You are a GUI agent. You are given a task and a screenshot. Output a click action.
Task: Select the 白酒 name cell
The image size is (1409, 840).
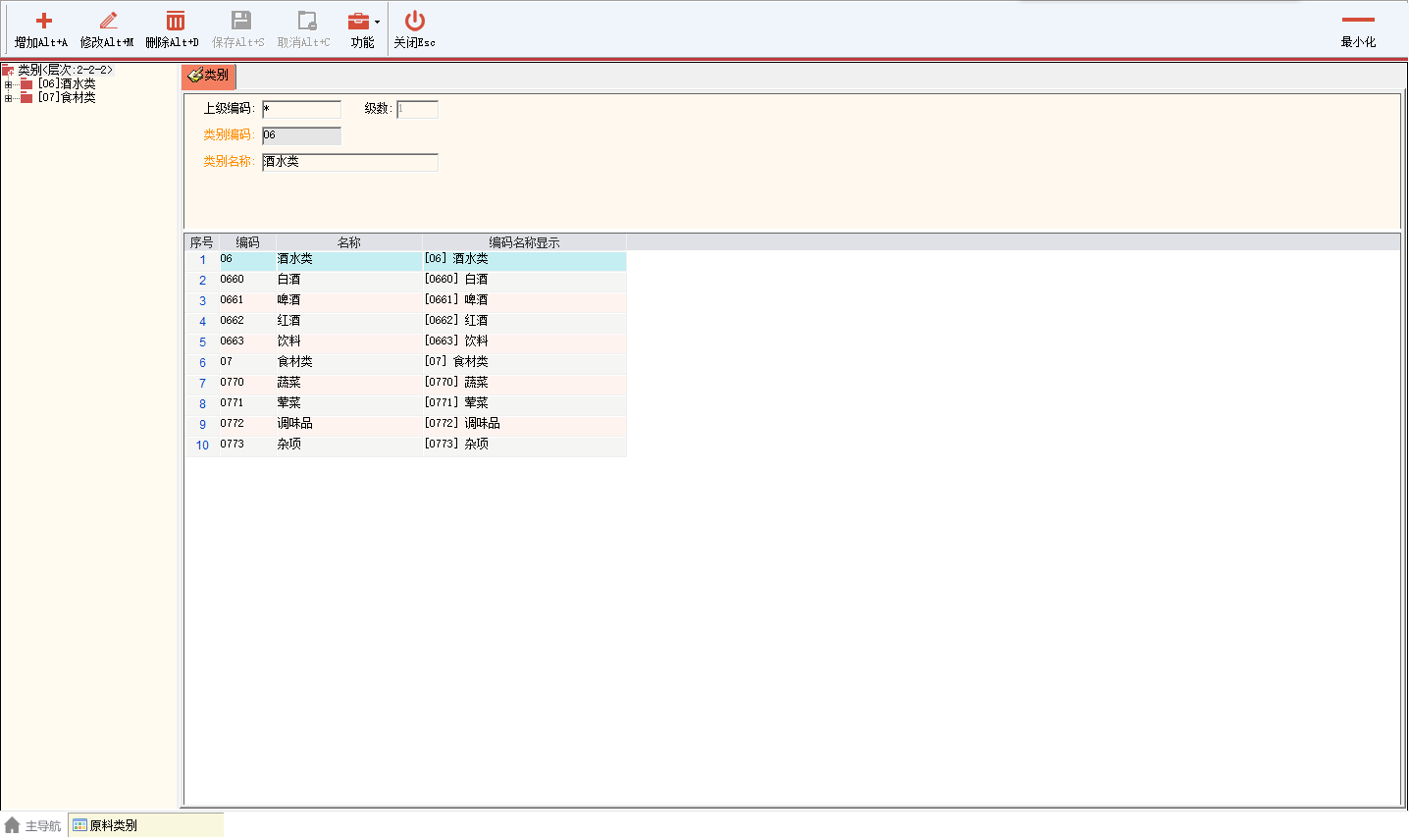pos(348,281)
